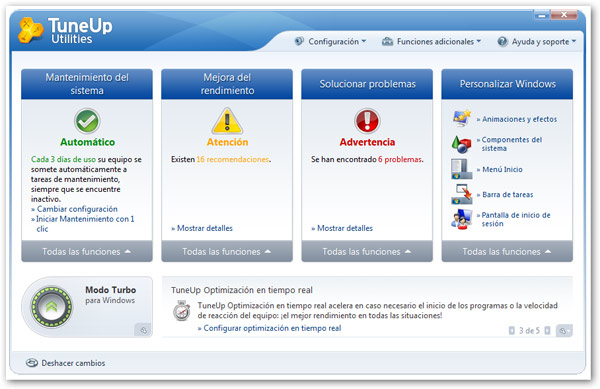Click the TuneUp Optimización en tiempo real heading
The image size is (600, 389).
[242, 290]
